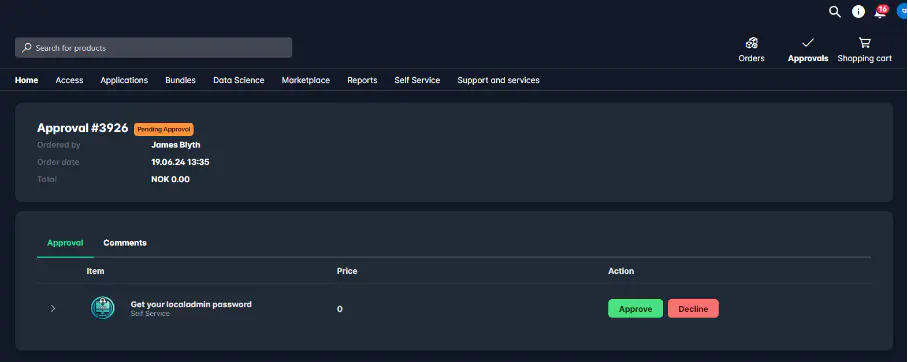Open the Get your localadmin password link

191,304
